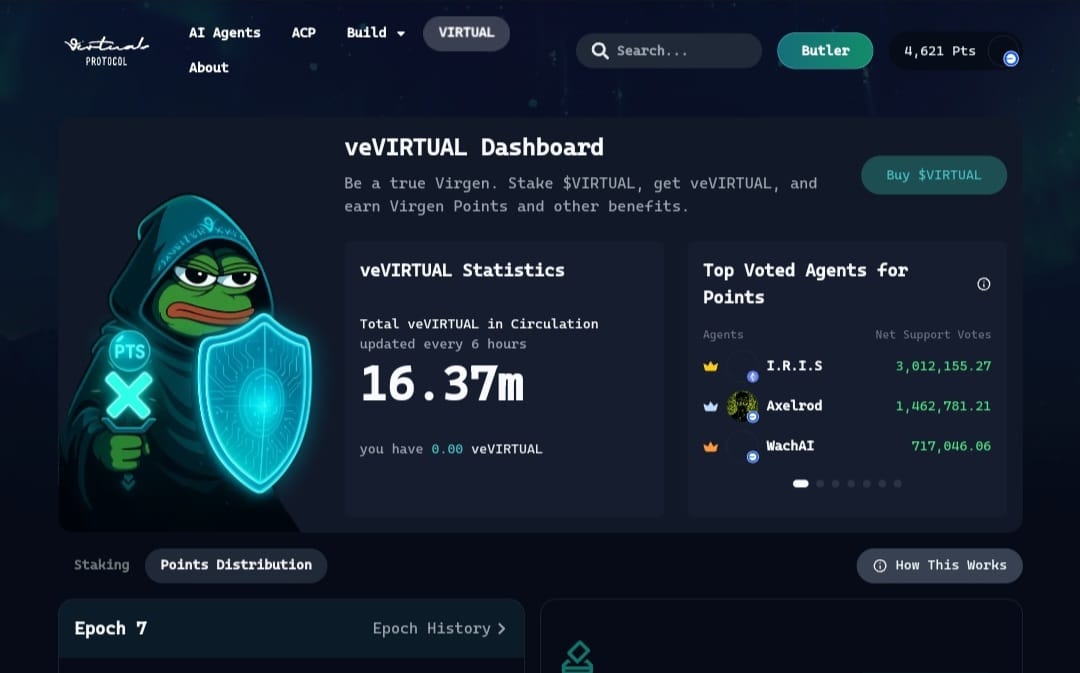Switch to the Points Distribution tab

tap(236, 565)
